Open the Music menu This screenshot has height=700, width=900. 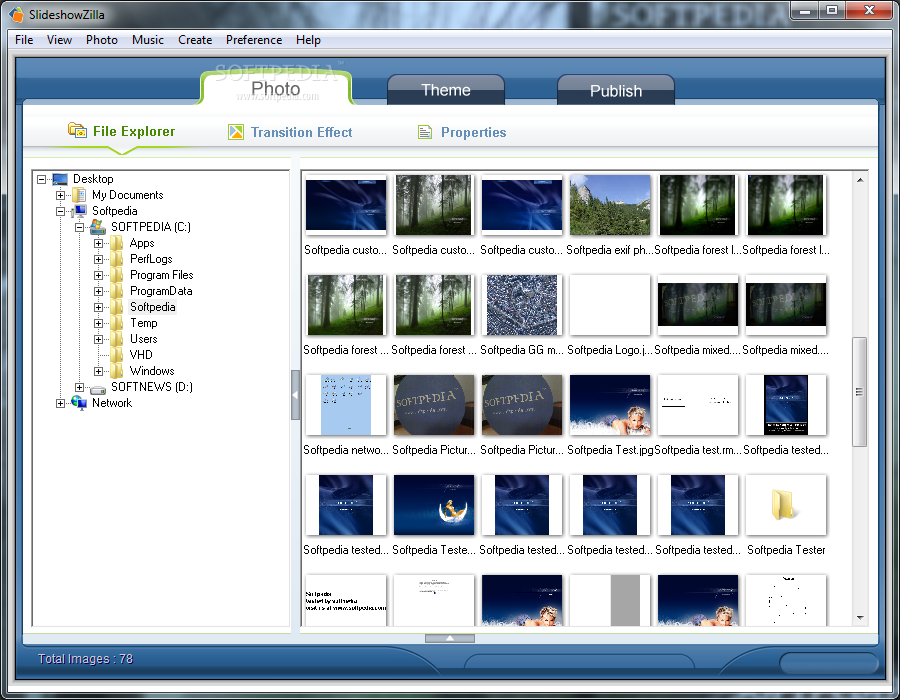[x=148, y=40]
